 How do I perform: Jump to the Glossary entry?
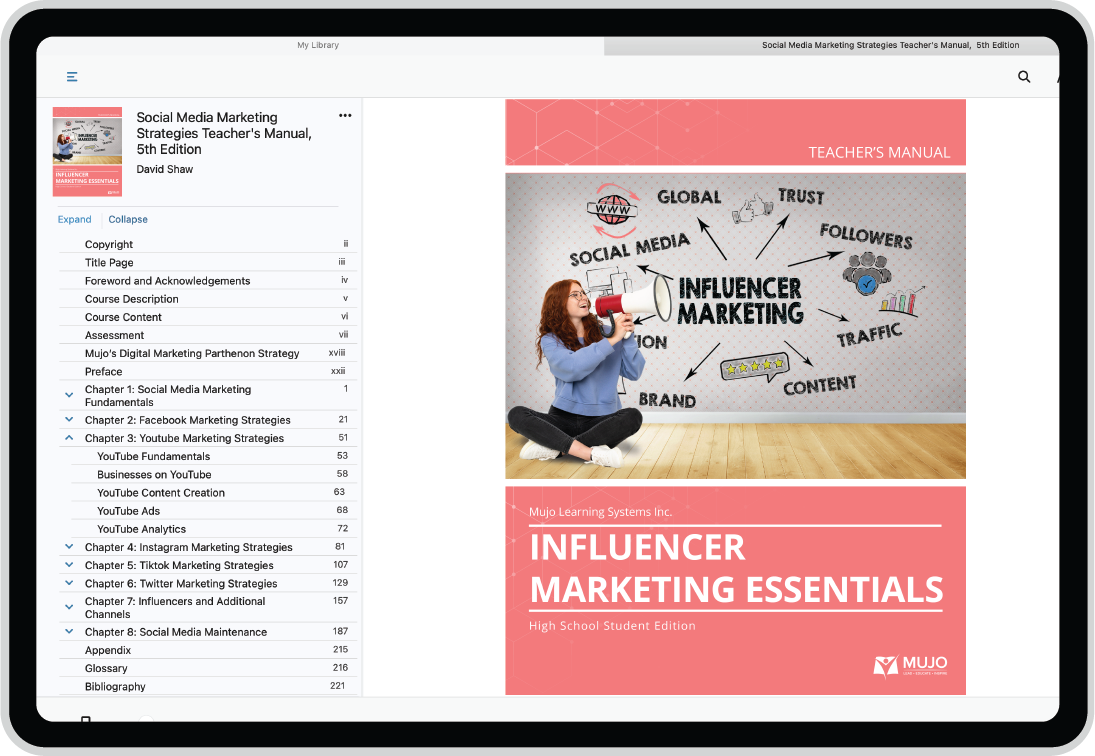(106, 668)
